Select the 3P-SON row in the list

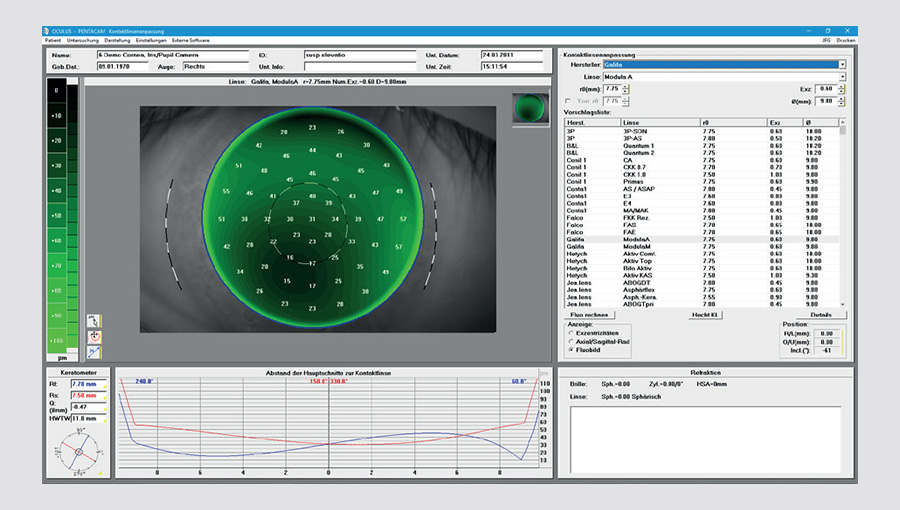click(701, 131)
